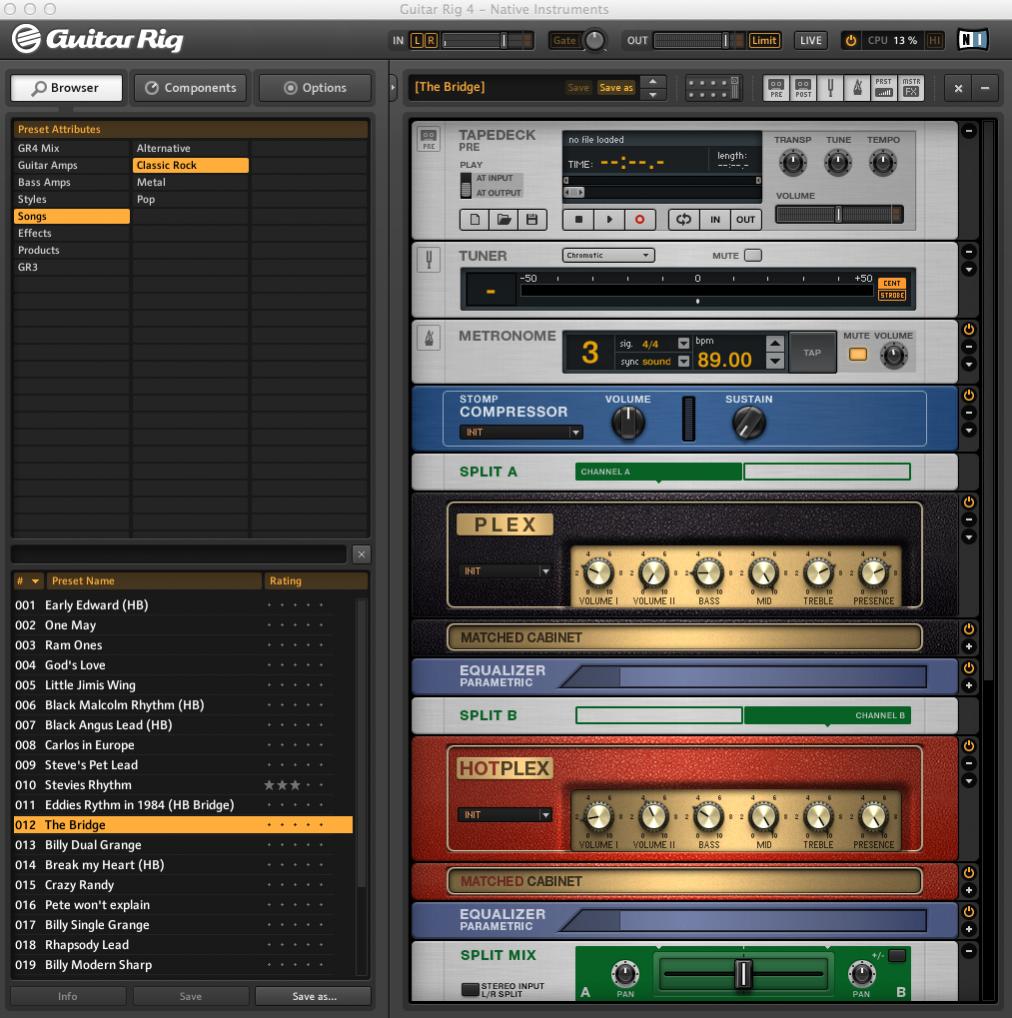Enable LIVE view mode
Screen dimensions: 1012x1018
(810, 40)
